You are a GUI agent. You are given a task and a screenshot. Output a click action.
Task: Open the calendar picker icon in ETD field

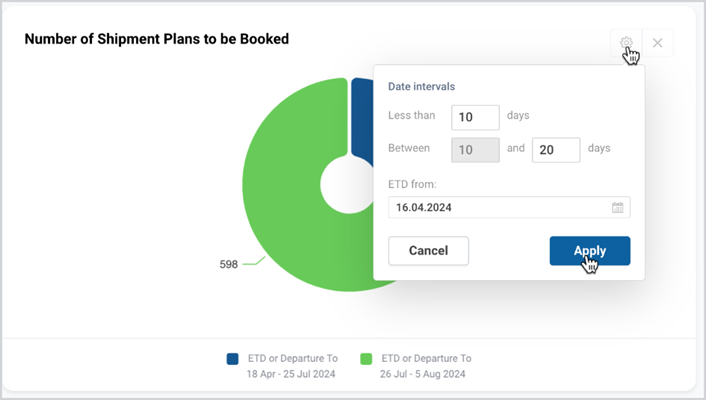(617, 207)
